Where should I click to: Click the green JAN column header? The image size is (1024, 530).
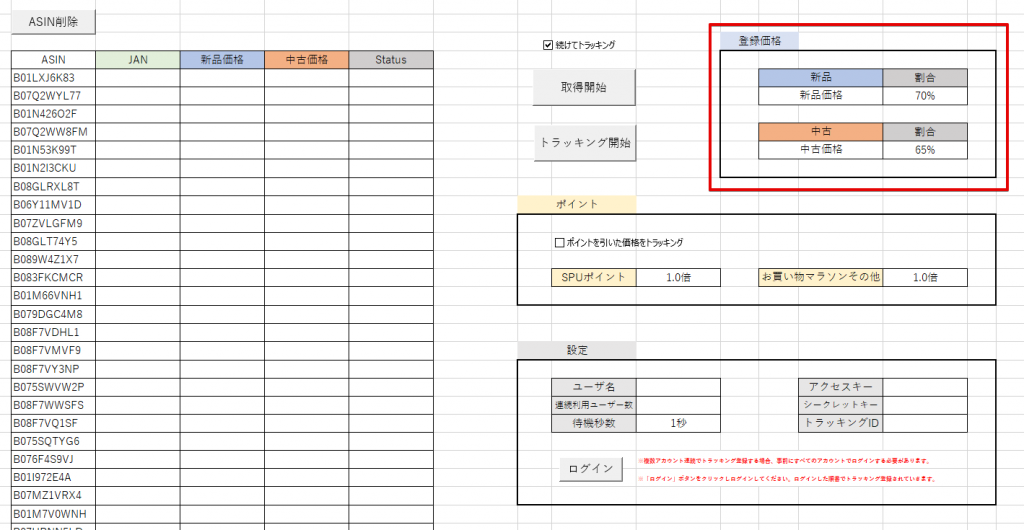pos(138,60)
